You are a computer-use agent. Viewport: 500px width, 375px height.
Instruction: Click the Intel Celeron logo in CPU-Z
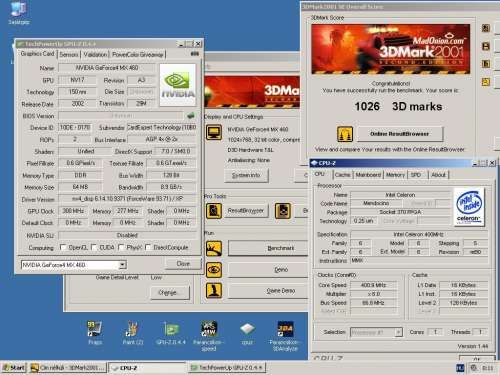469,207
